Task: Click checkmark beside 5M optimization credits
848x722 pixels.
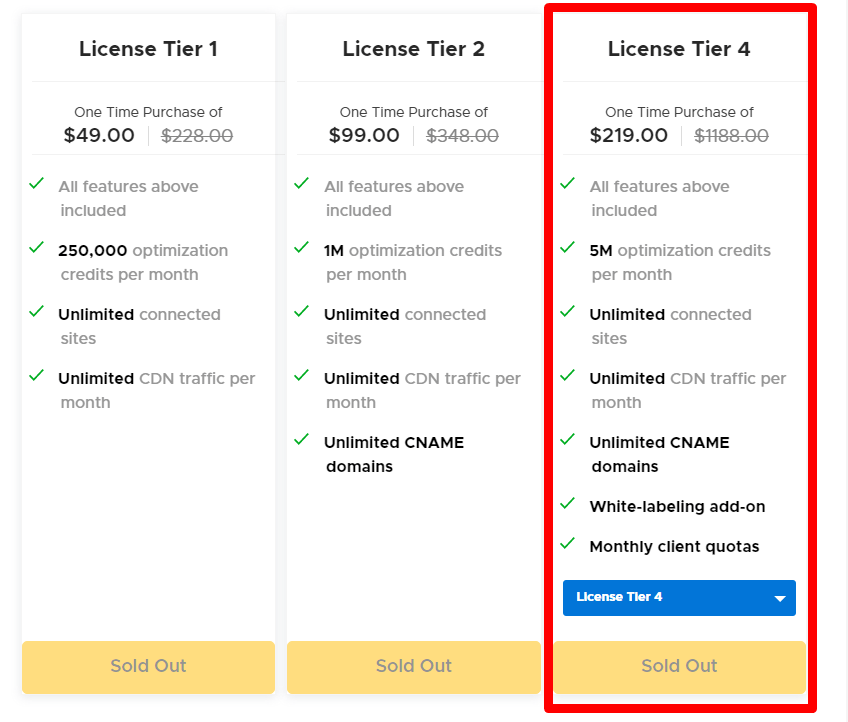Action: coord(568,247)
